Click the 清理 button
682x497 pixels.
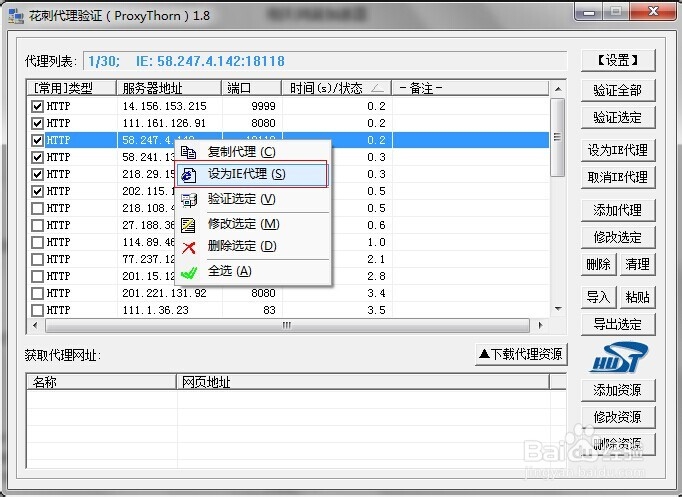coord(637,264)
